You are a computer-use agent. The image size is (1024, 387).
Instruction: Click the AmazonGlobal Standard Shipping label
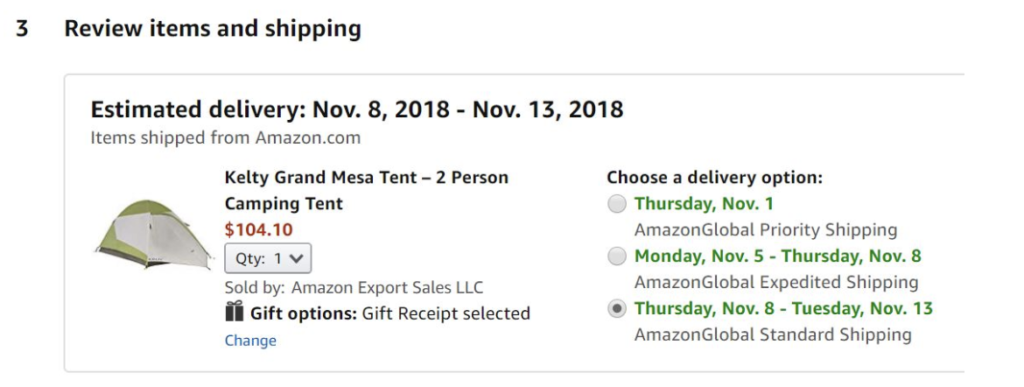(x=773, y=335)
